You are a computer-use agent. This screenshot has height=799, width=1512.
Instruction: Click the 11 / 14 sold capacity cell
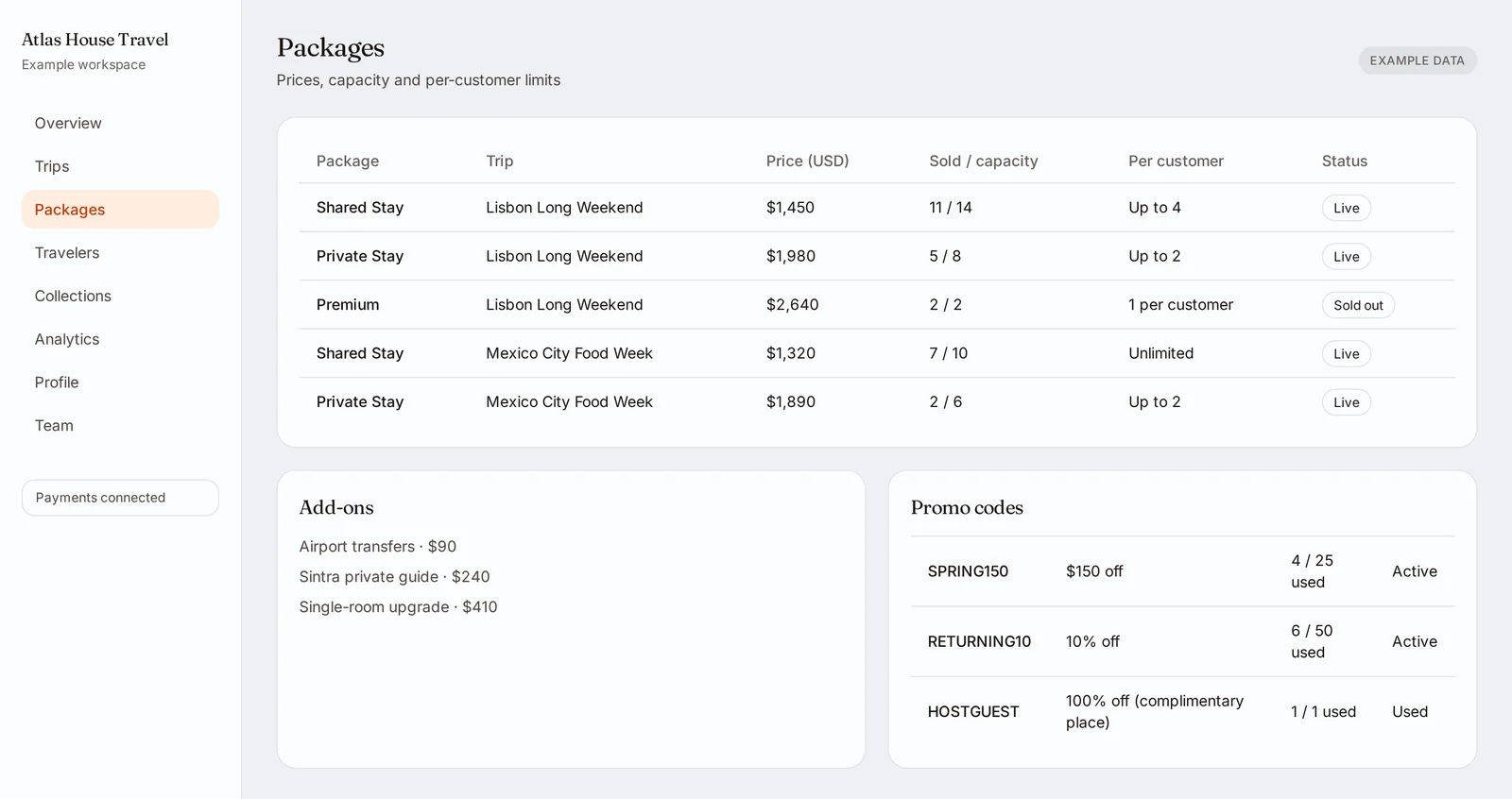click(x=951, y=208)
